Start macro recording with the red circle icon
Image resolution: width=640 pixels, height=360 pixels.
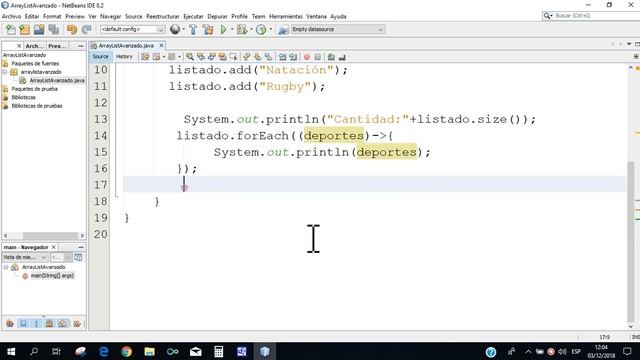[307, 57]
